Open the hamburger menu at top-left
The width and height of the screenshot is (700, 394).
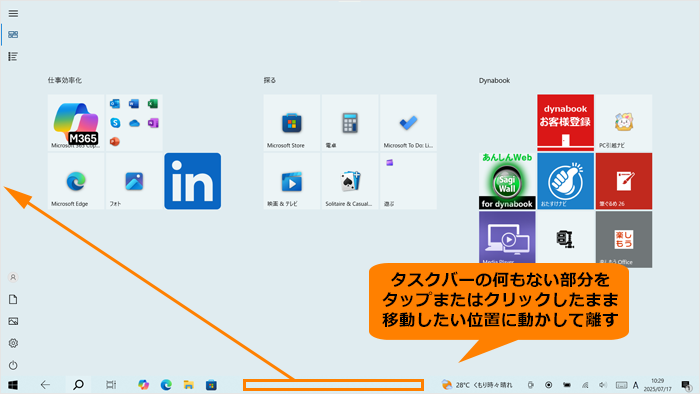13,13
